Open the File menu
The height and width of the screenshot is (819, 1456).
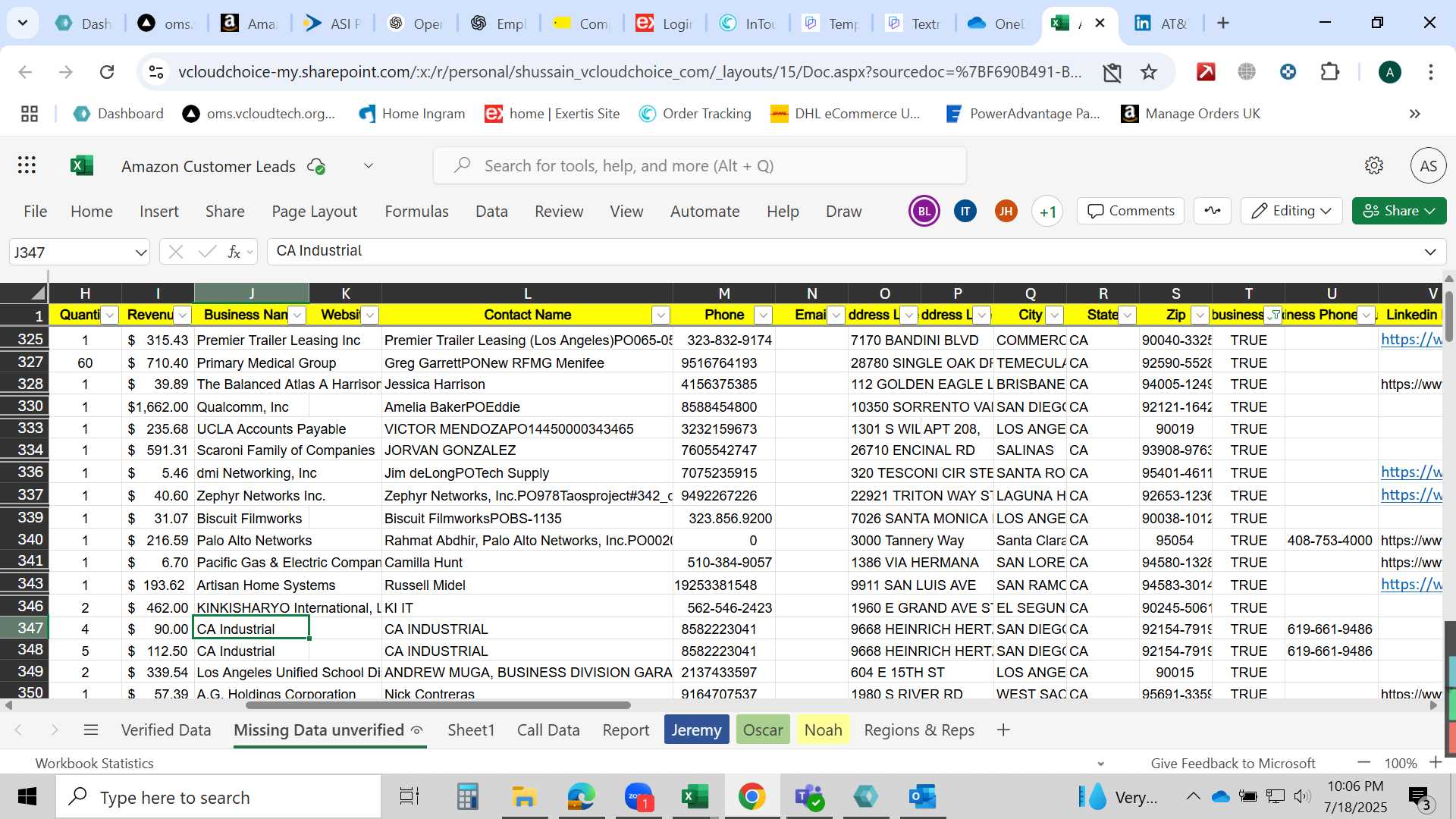tap(36, 212)
